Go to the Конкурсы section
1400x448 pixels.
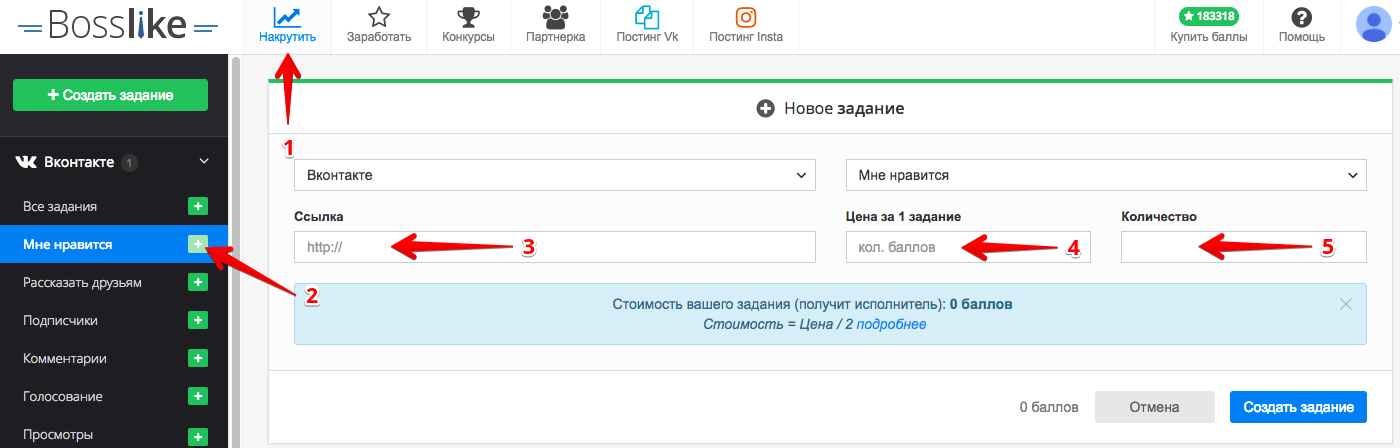tap(468, 27)
